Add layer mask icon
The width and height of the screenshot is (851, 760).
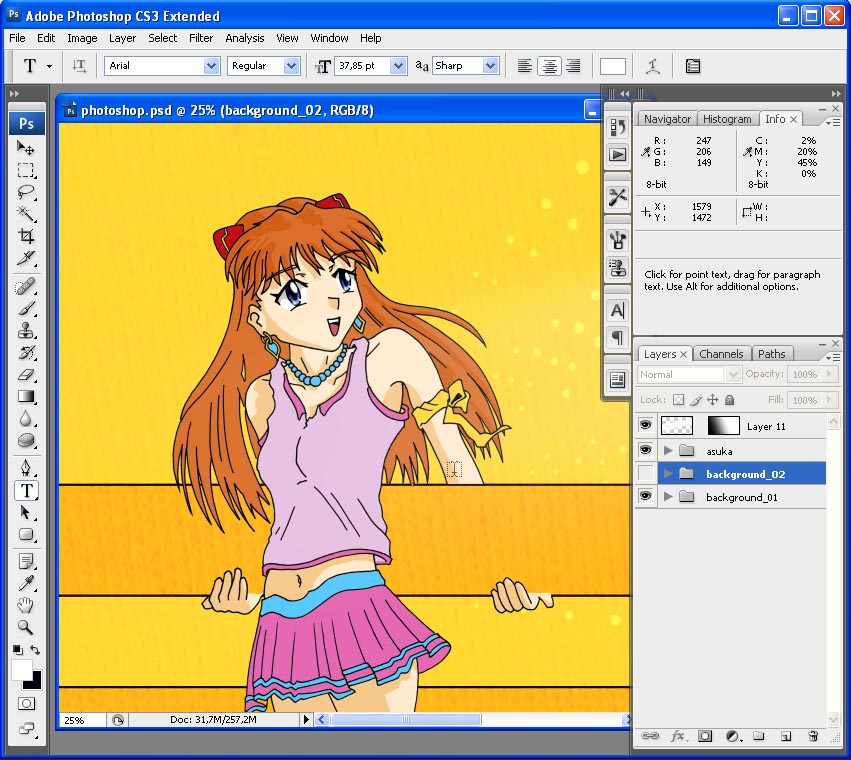click(704, 736)
